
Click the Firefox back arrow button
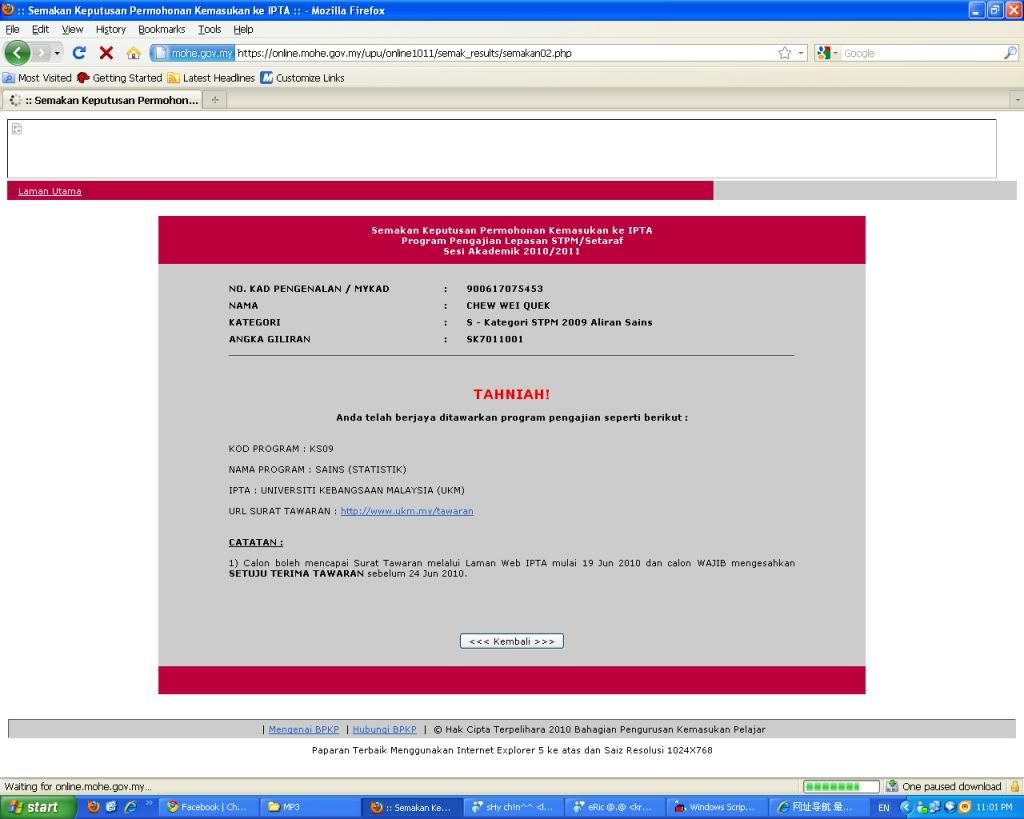point(17,53)
